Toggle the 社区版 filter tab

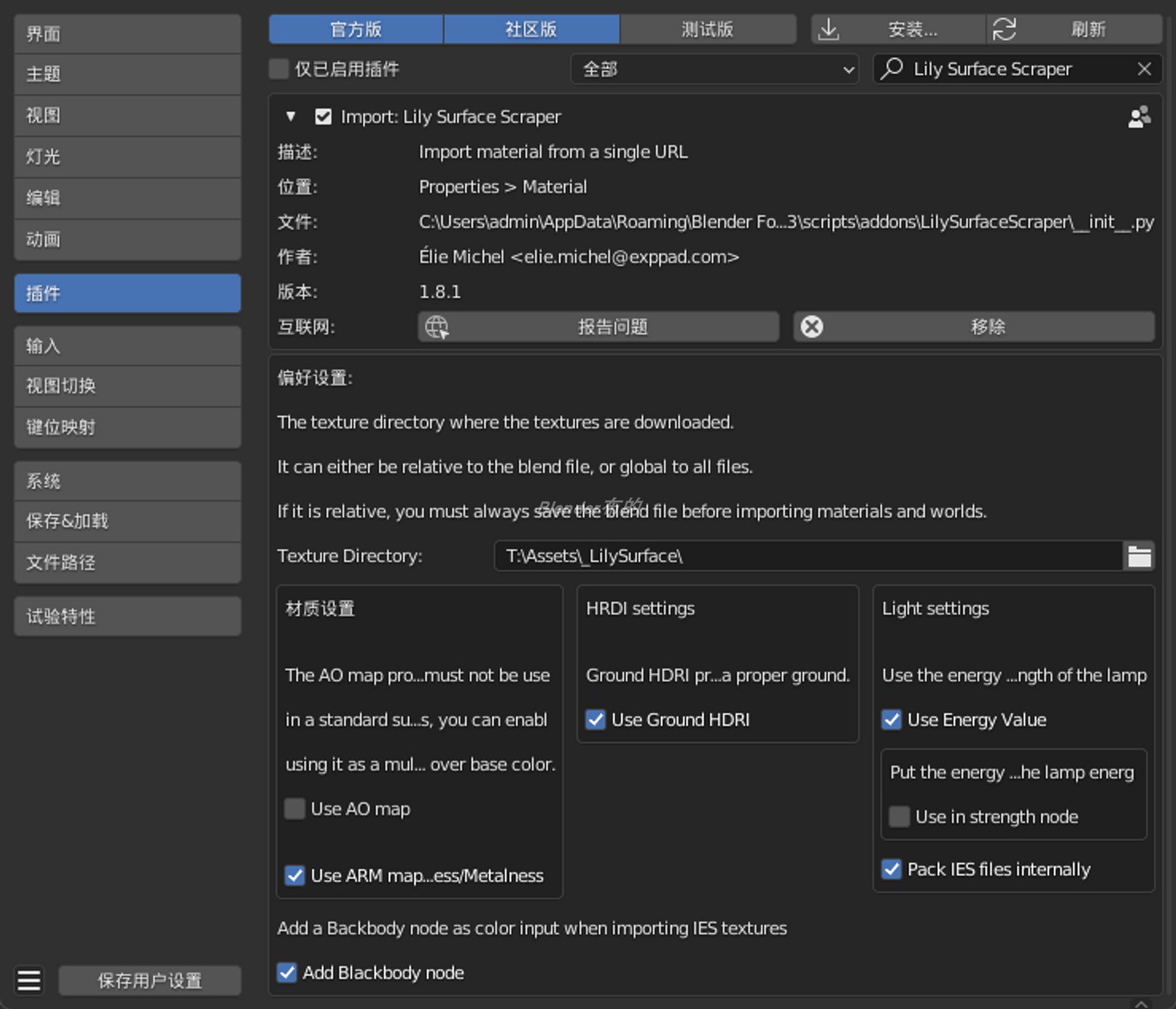[532, 29]
